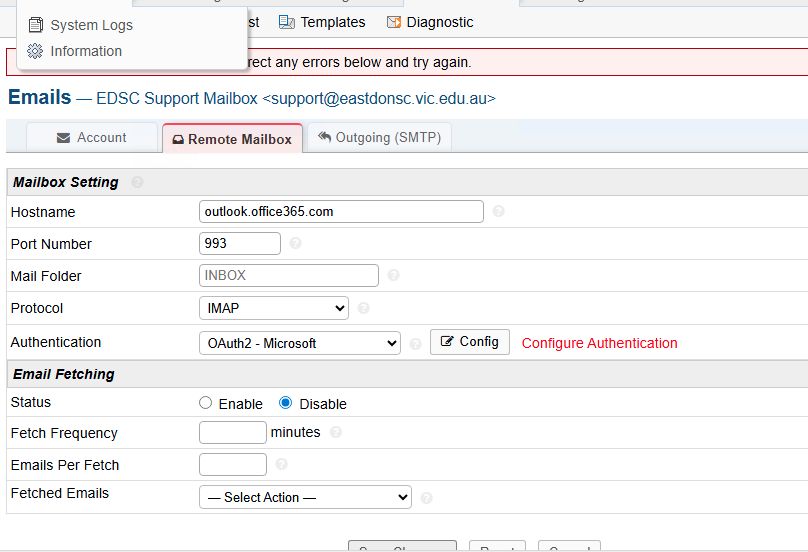The width and height of the screenshot is (808, 552).
Task: Show help tip next to Authentication dropdown
Action: (x=415, y=344)
